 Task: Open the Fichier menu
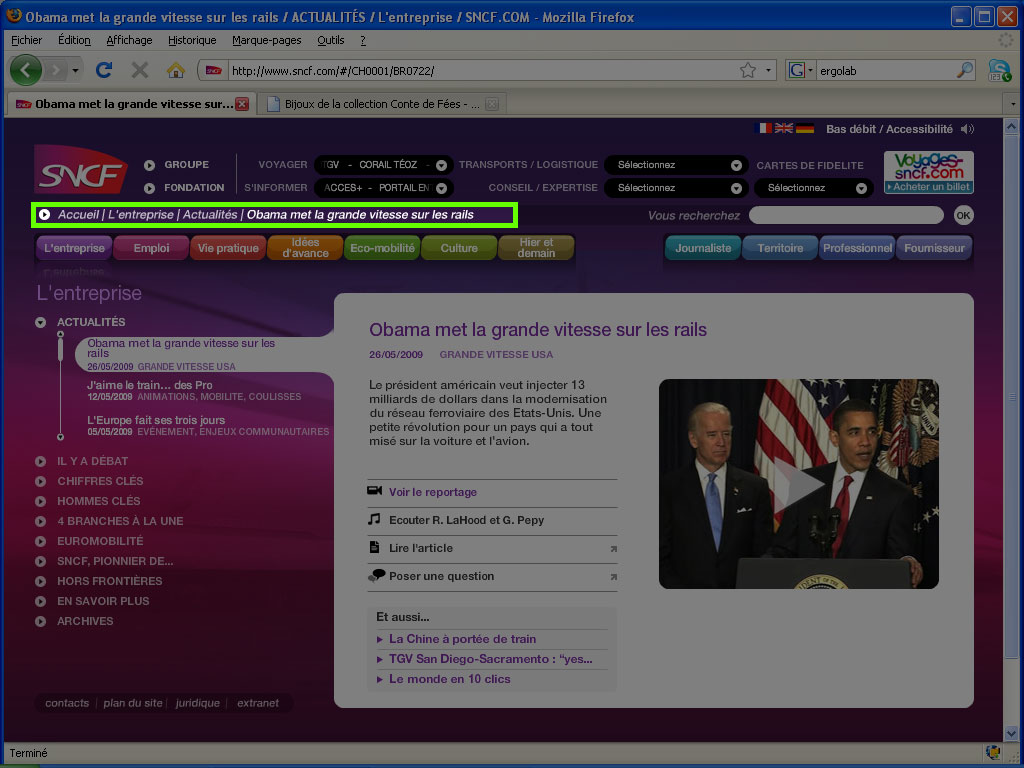pos(27,40)
